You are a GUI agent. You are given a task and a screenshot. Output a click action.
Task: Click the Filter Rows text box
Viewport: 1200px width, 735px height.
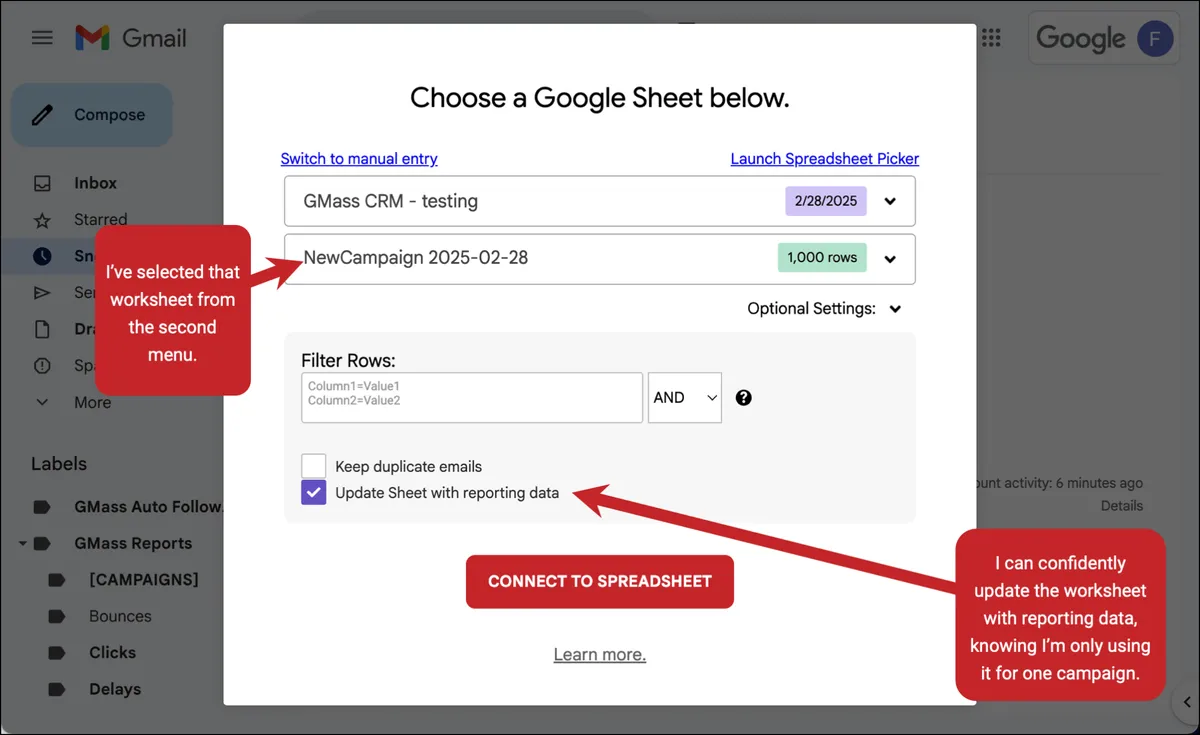click(472, 398)
